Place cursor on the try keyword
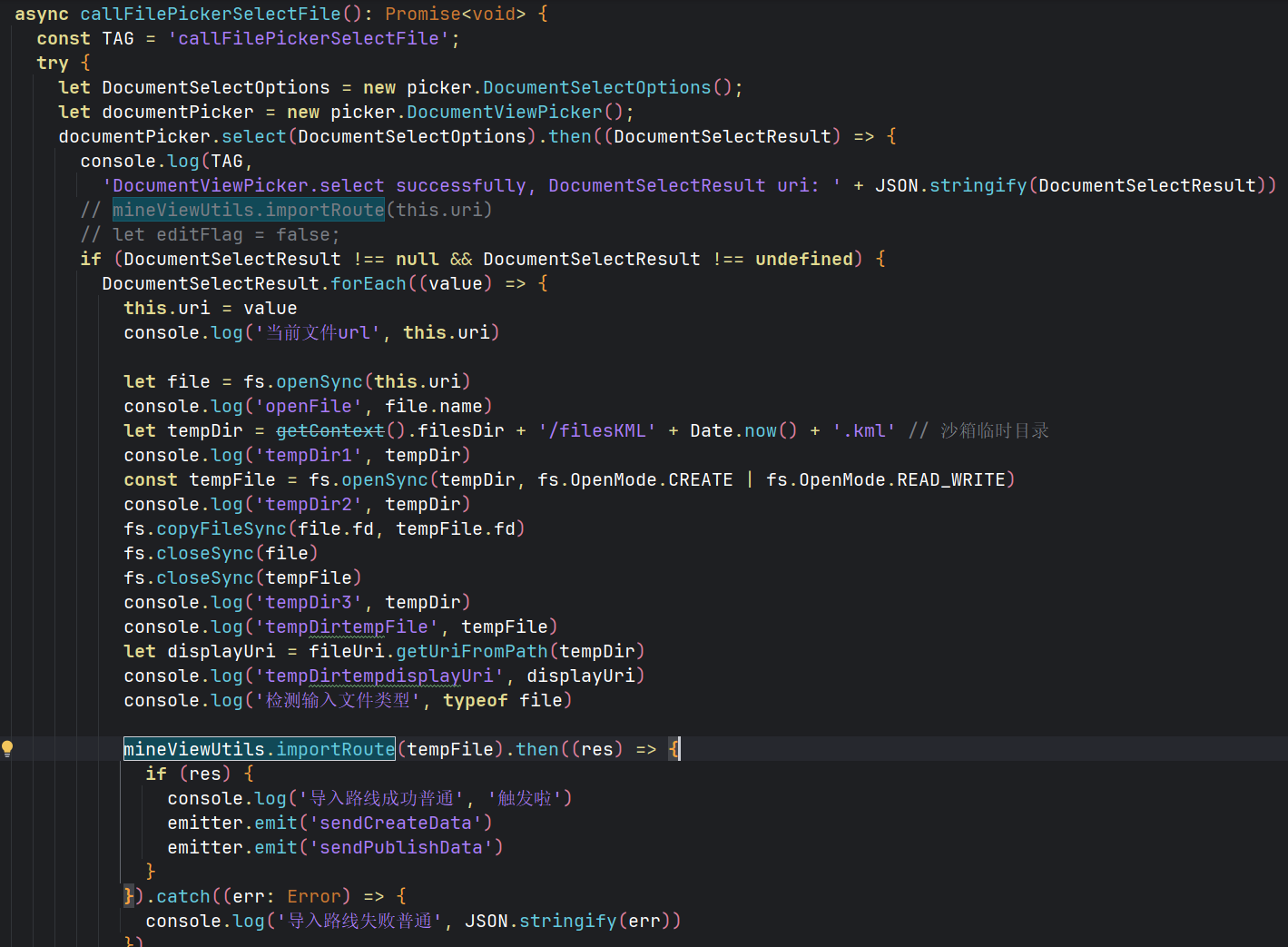Image resolution: width=1288 pixels, height=947 pixels. click(52, 63)
